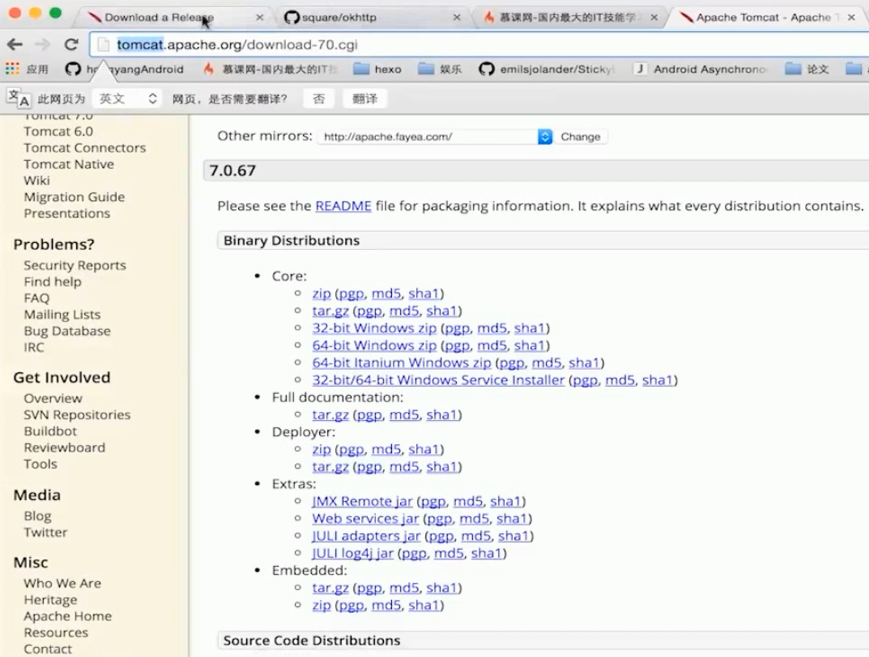
Task: Open the Blog link under Media
Action: [38, 516]
